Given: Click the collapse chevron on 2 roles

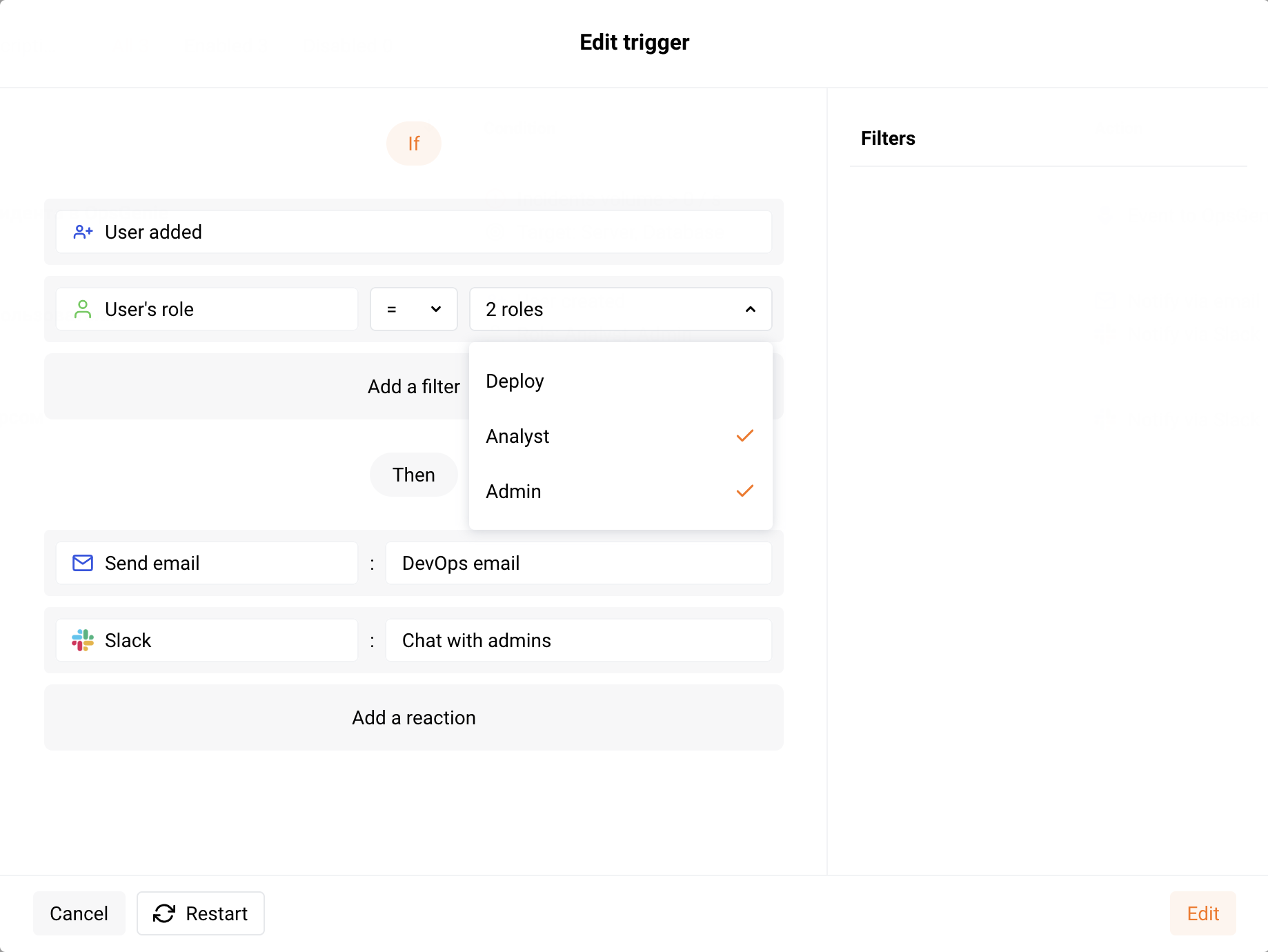Looking at the screenshot, I should tap(751, 309).
